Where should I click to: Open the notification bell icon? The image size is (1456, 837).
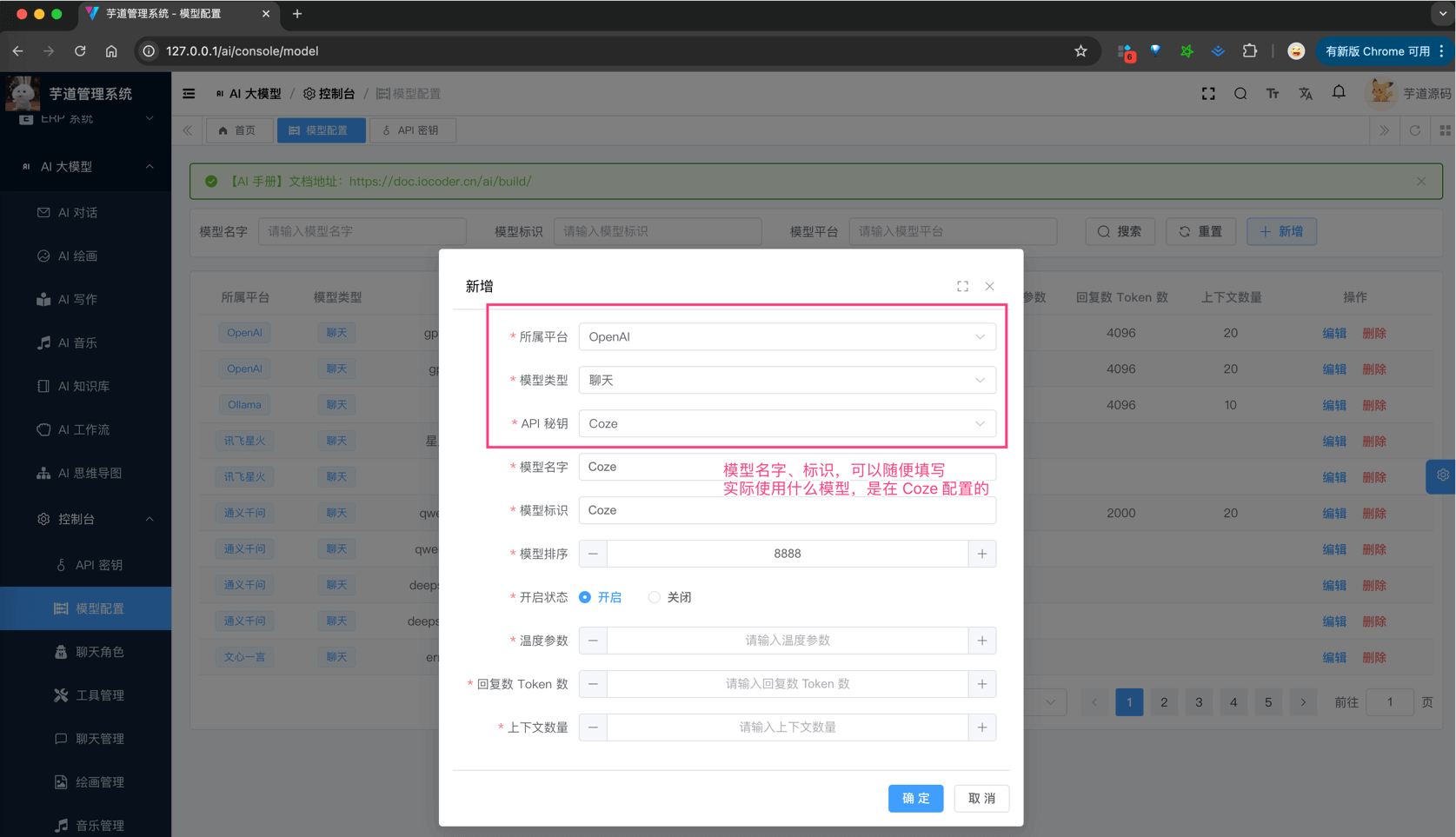1339,93
